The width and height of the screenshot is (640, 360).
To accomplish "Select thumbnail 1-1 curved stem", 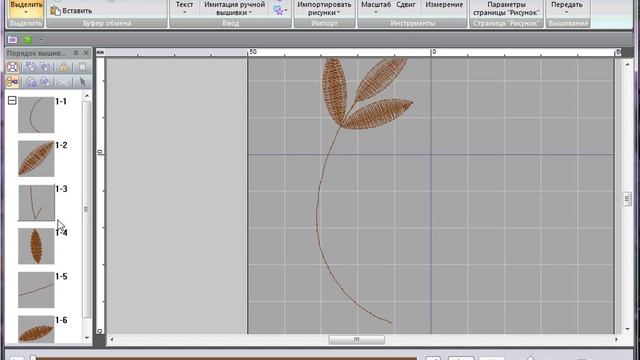I will click(x=36, y=115).
